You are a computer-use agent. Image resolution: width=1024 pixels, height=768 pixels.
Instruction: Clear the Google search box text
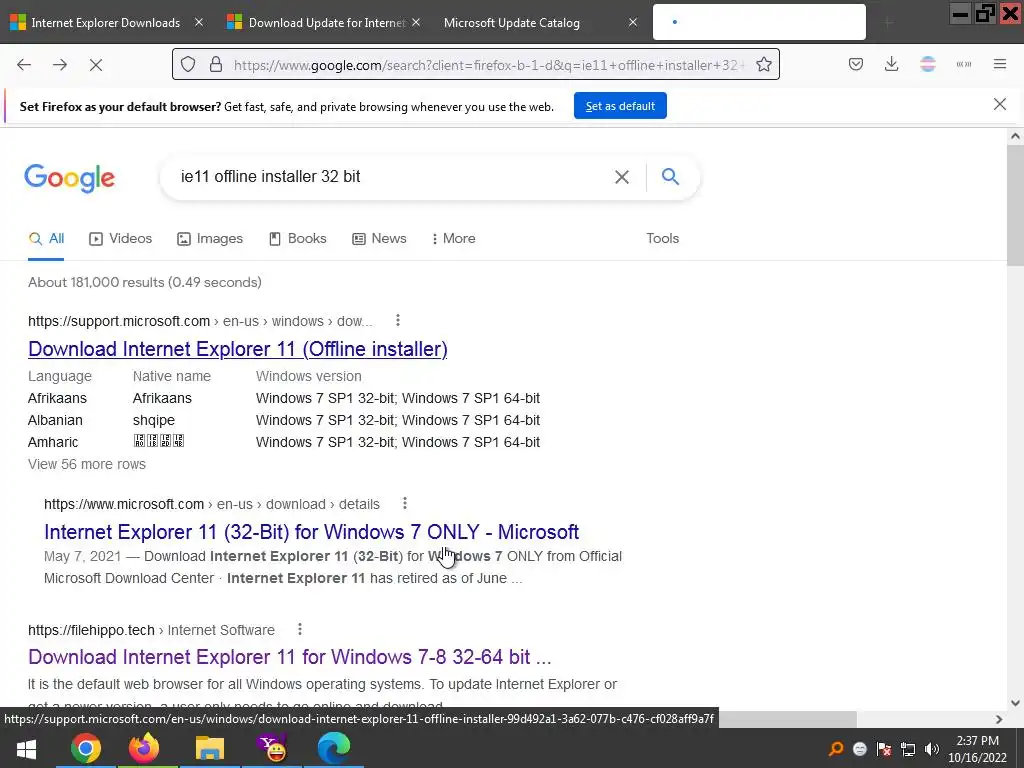tap(622, 177)
